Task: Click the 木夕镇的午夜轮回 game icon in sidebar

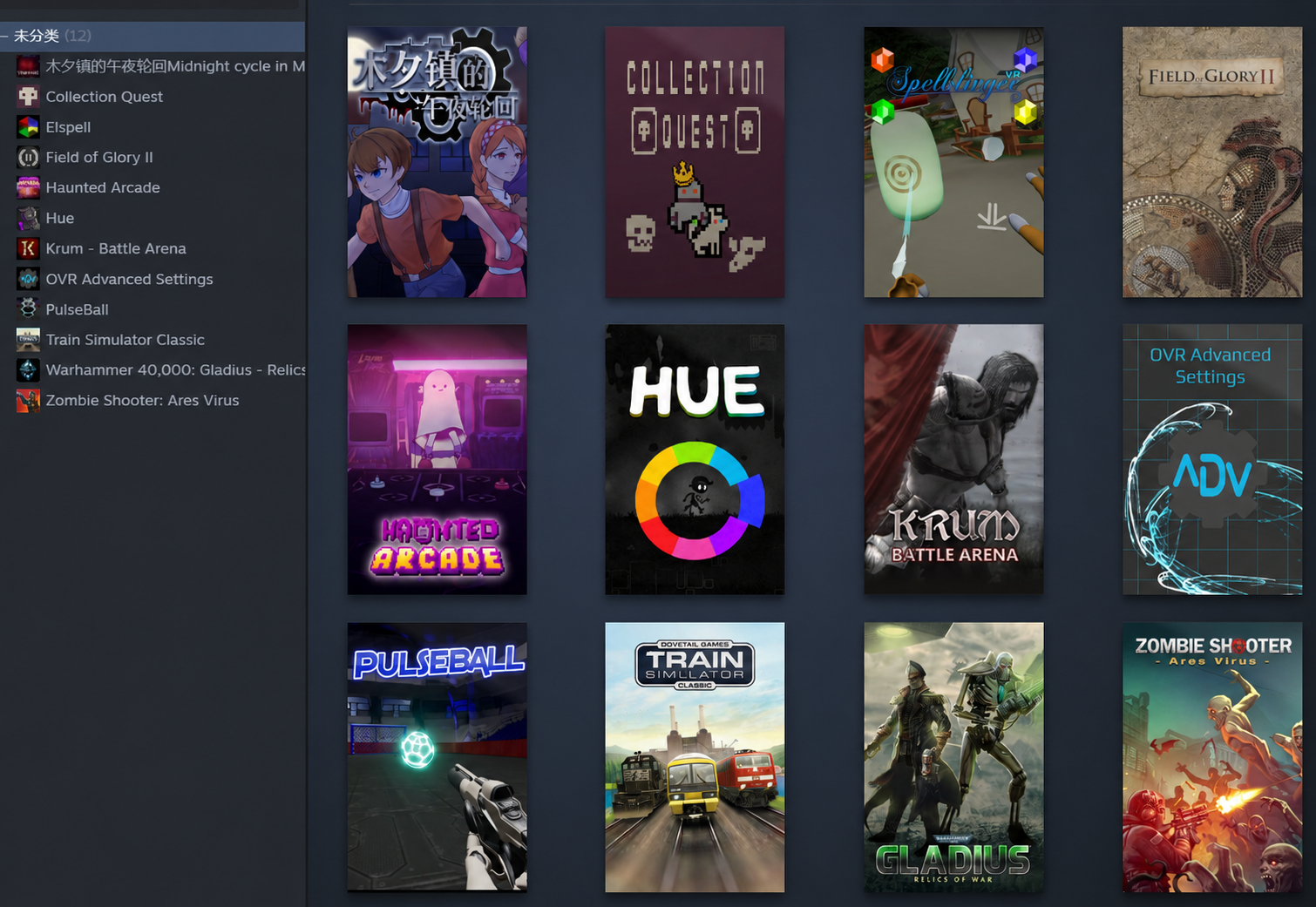Action: [28, 66]
